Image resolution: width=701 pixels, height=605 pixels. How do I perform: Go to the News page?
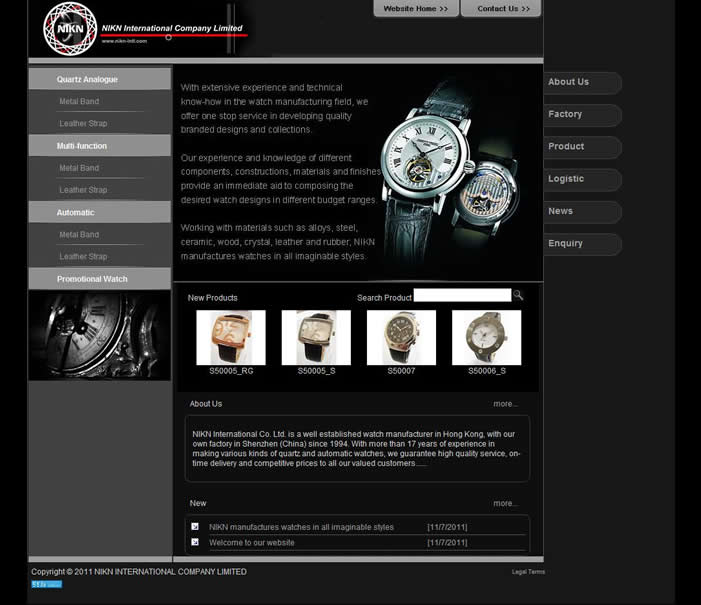click(x=582, y=211)
